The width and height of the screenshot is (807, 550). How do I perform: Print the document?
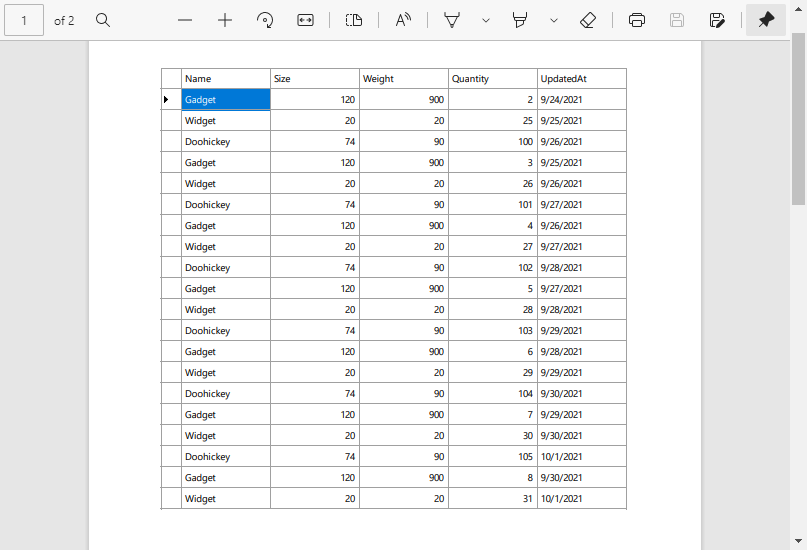click(637, 20)
